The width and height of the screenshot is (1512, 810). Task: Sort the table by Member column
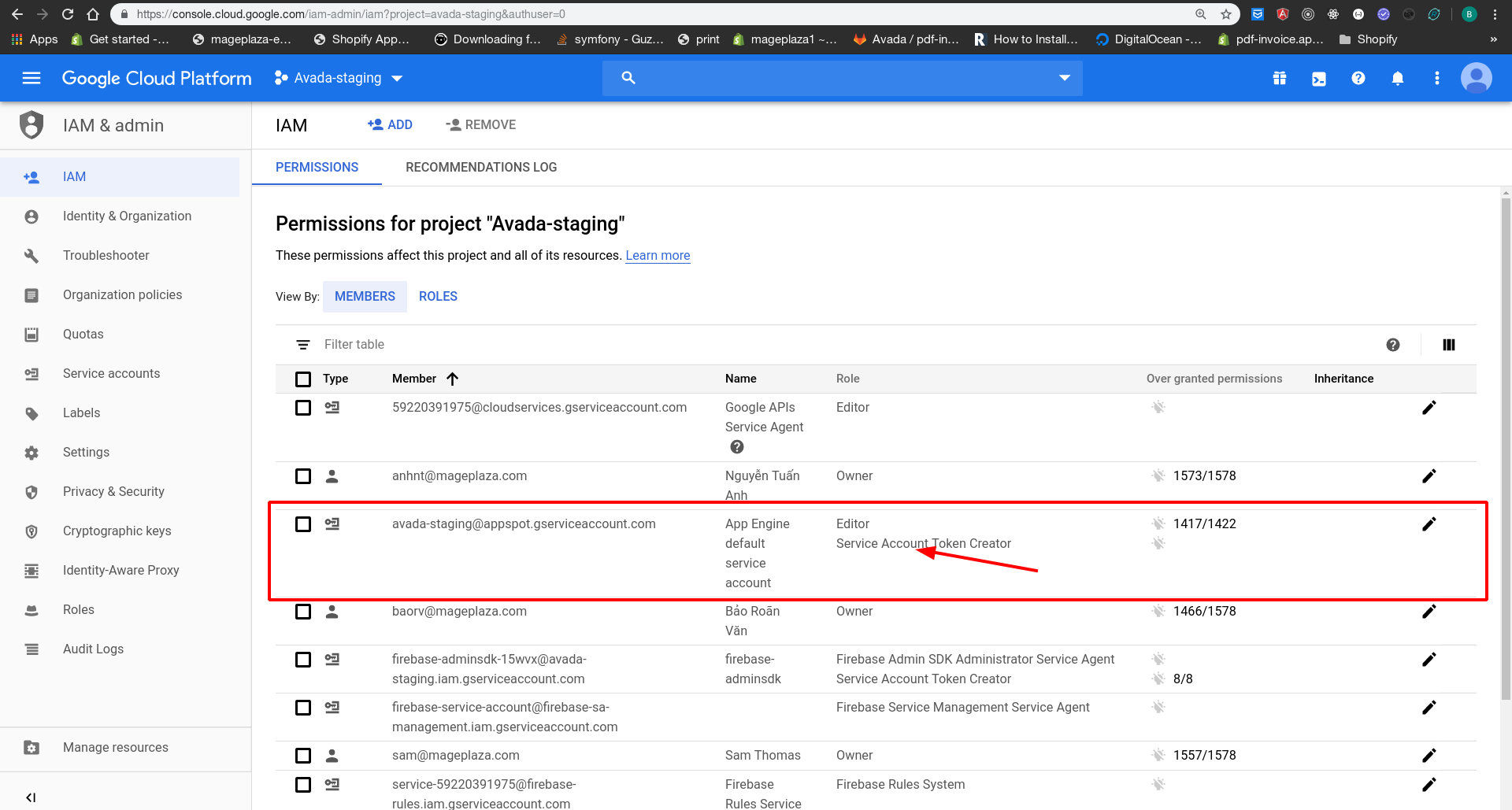[x=454, y=379]
